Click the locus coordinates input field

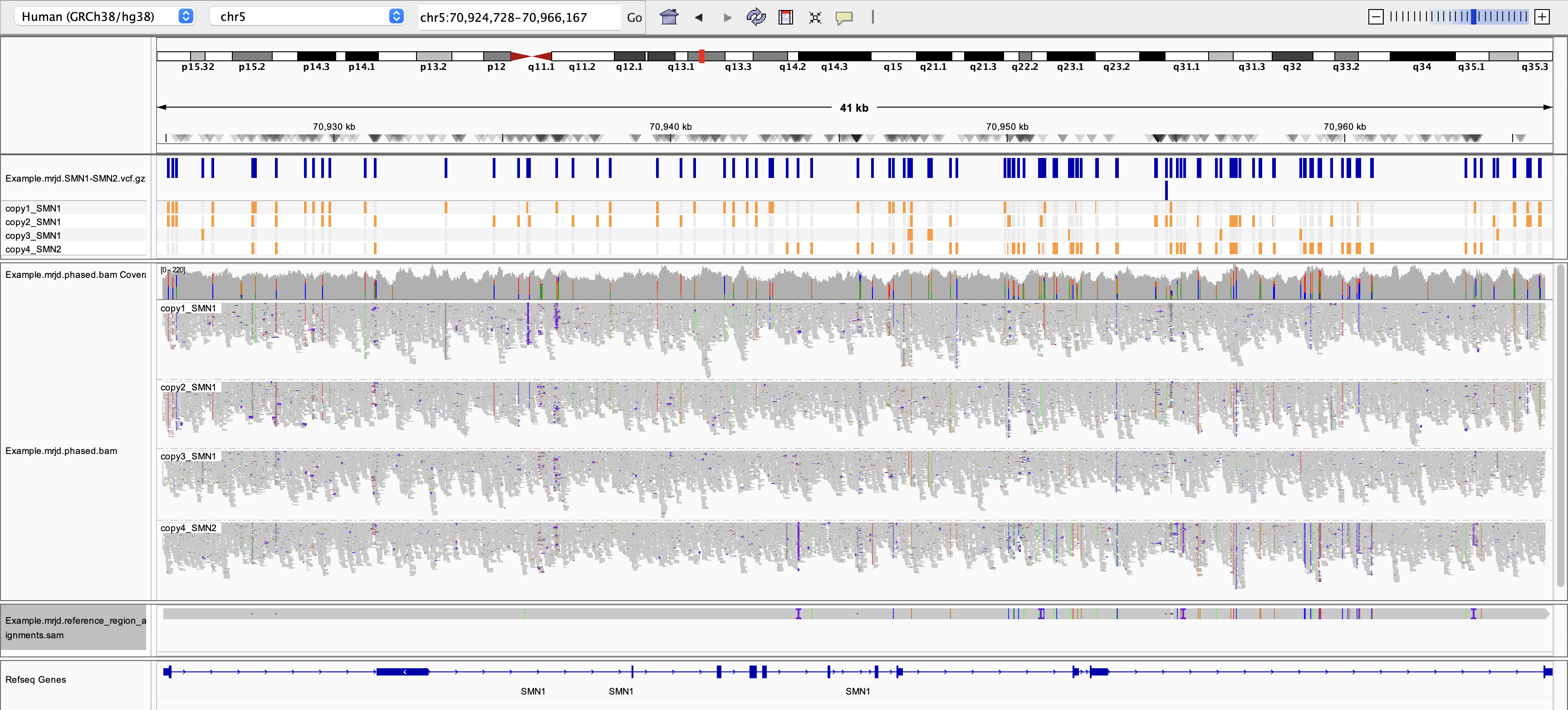[x=517, y=17]
